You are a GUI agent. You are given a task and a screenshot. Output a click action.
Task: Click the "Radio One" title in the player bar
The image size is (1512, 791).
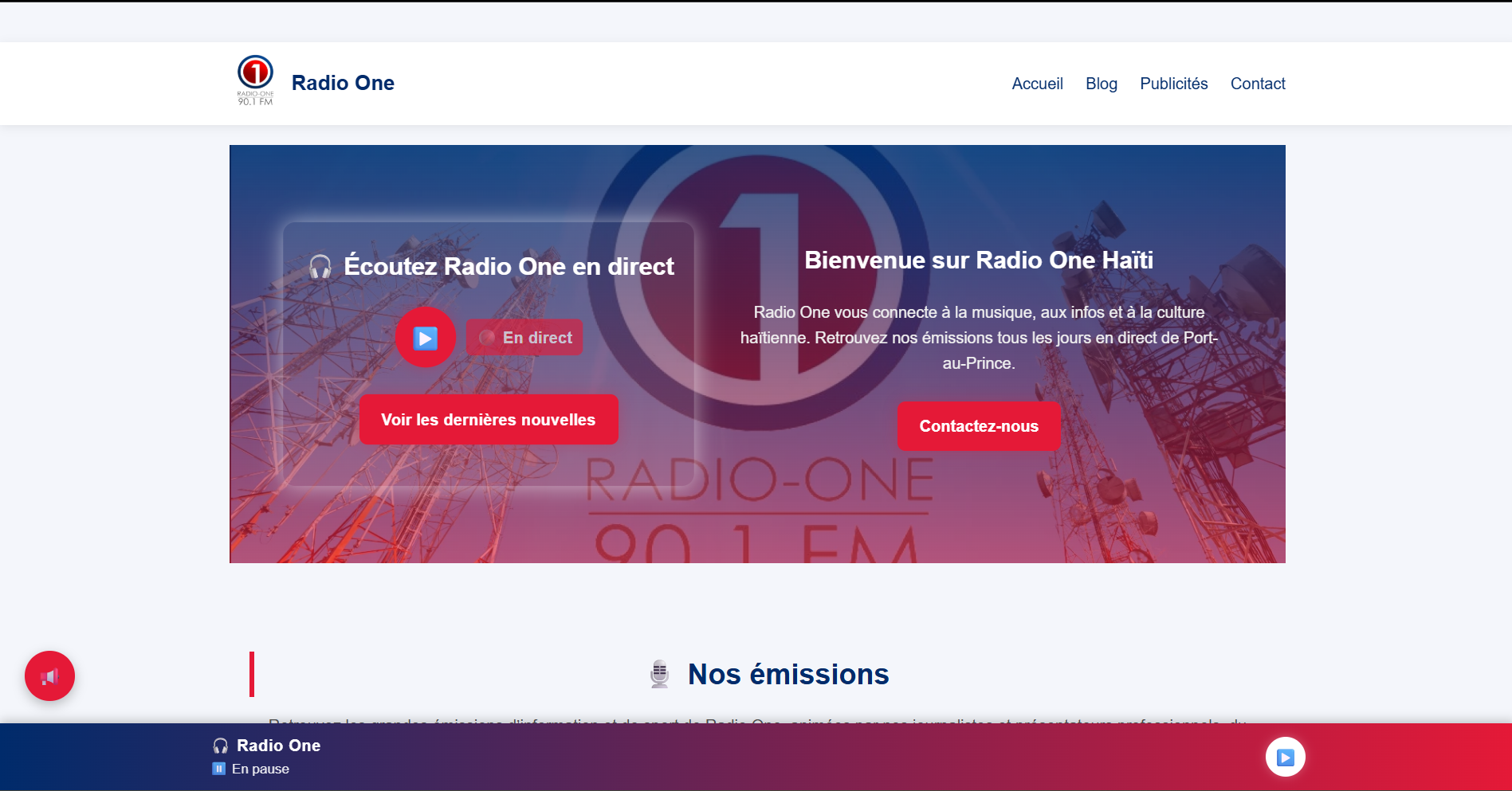coord(280,746)
